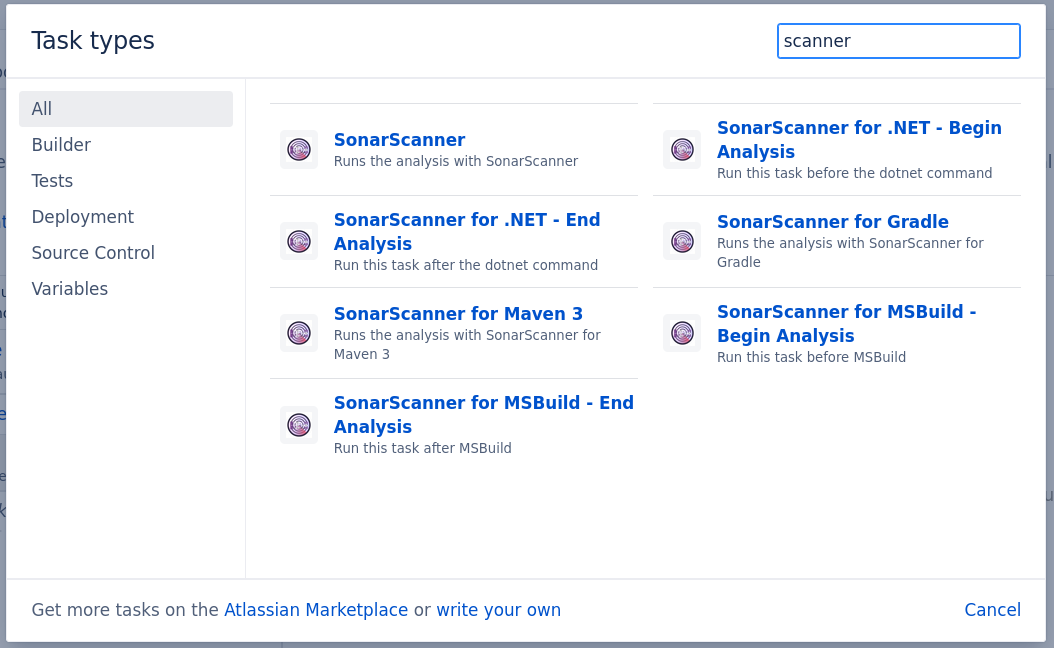
Task: Select the All task category
Action: pos(126,109)
